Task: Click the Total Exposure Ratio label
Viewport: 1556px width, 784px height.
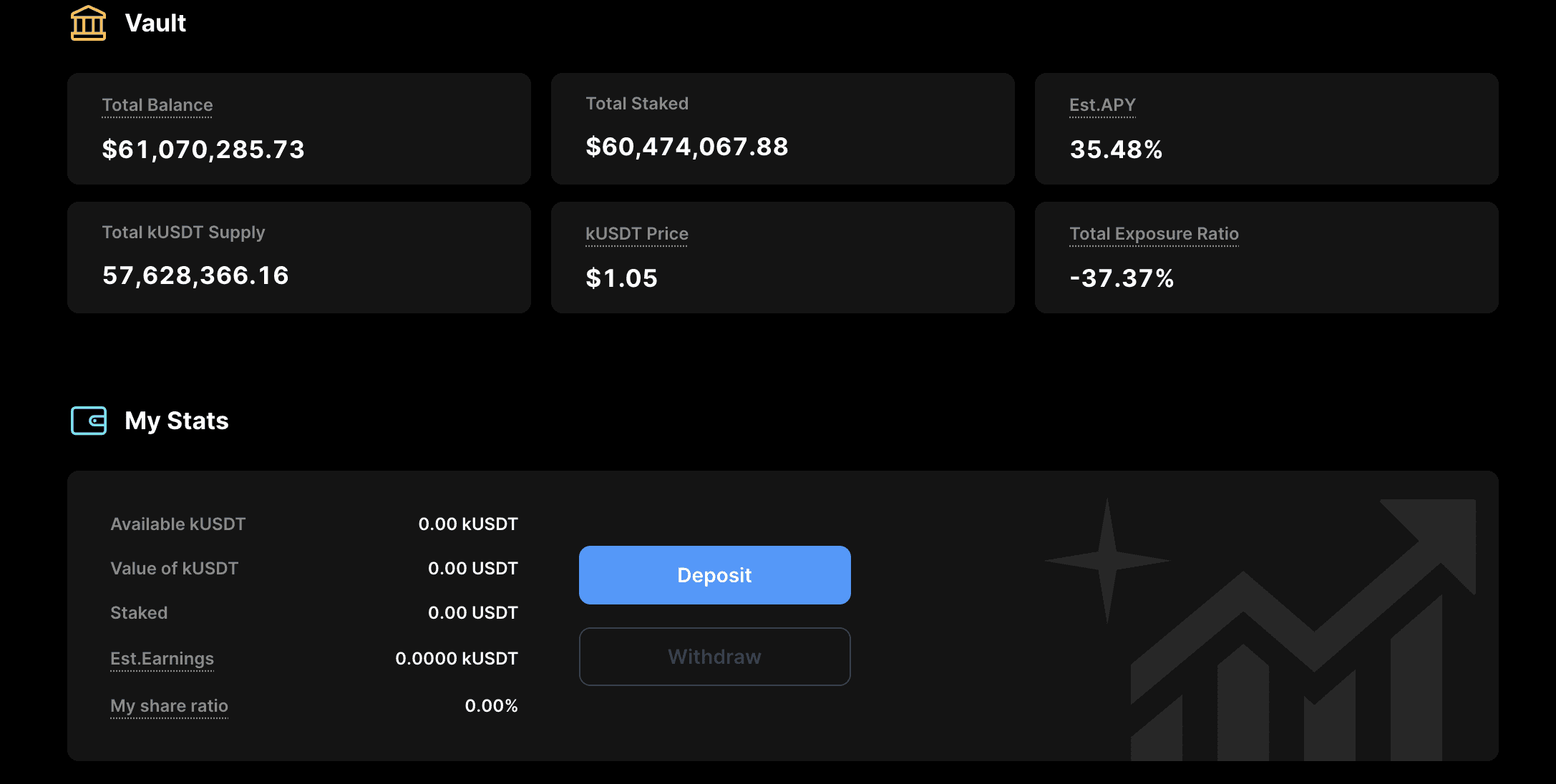Action: pyautogui.click(x=1154, y=234)
